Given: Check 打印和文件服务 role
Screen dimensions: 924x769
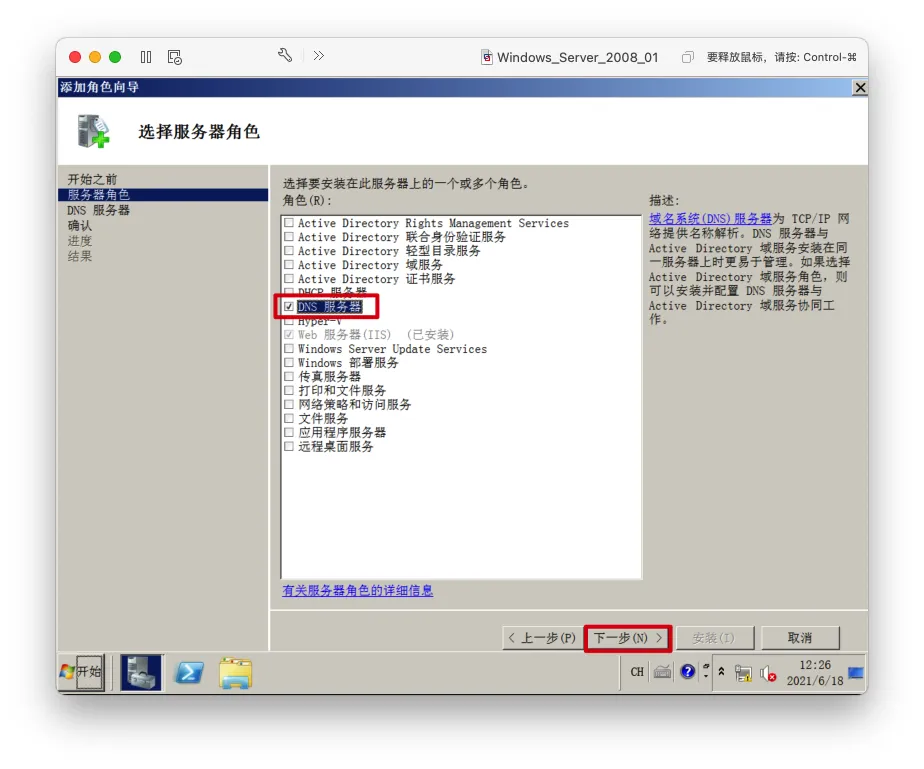Looking at the screenshot, I should coord(289,390).
